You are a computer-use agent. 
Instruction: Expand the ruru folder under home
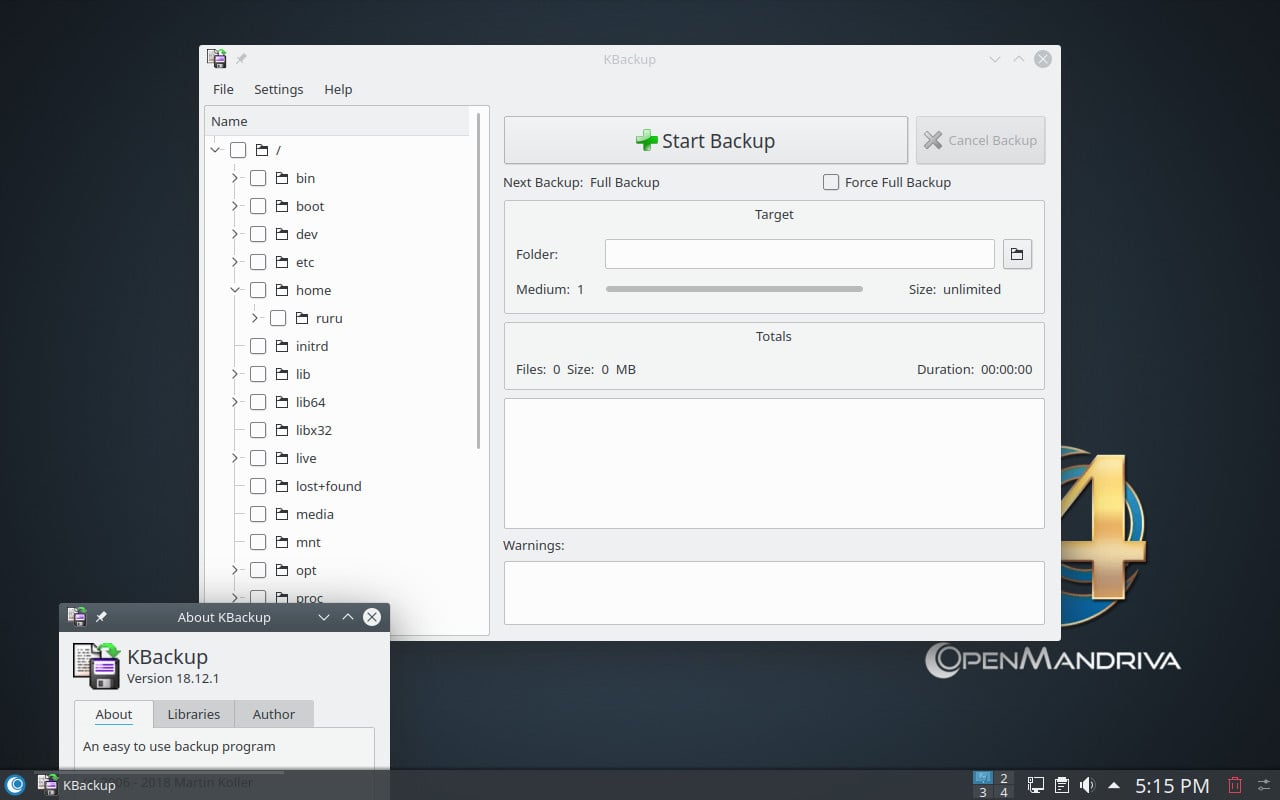coord(256,318)
